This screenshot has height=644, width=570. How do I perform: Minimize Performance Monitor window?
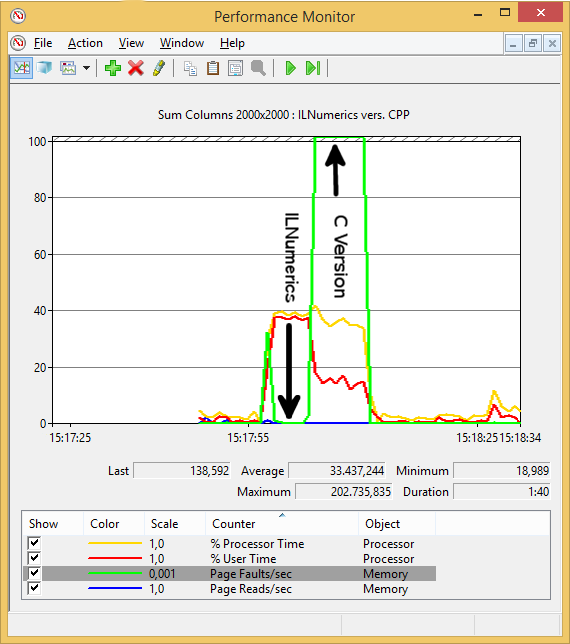[478, 15]
